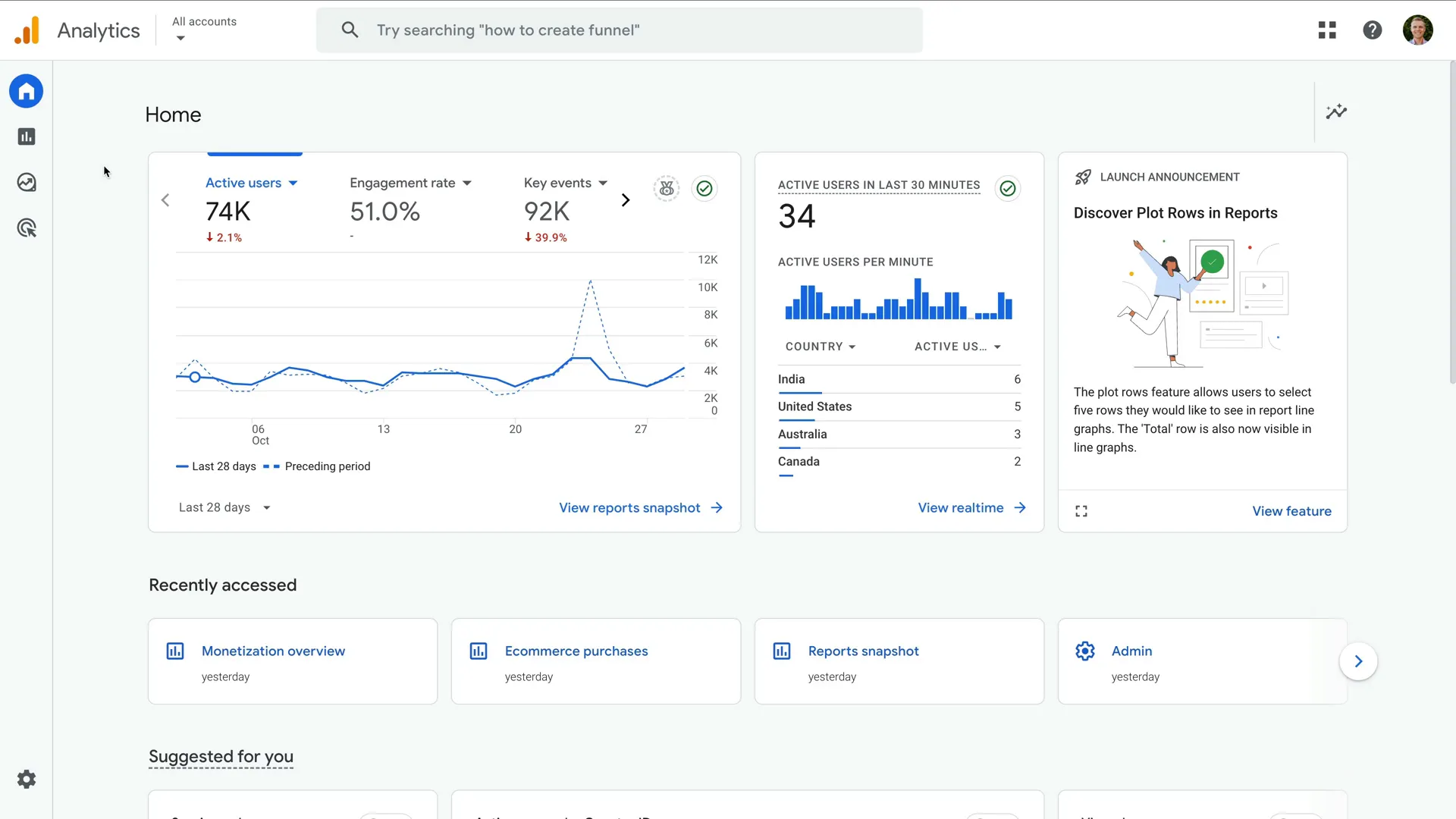Open View realtime from the active users card
This screenshot has width=1456, height=819.
point(971,507)
